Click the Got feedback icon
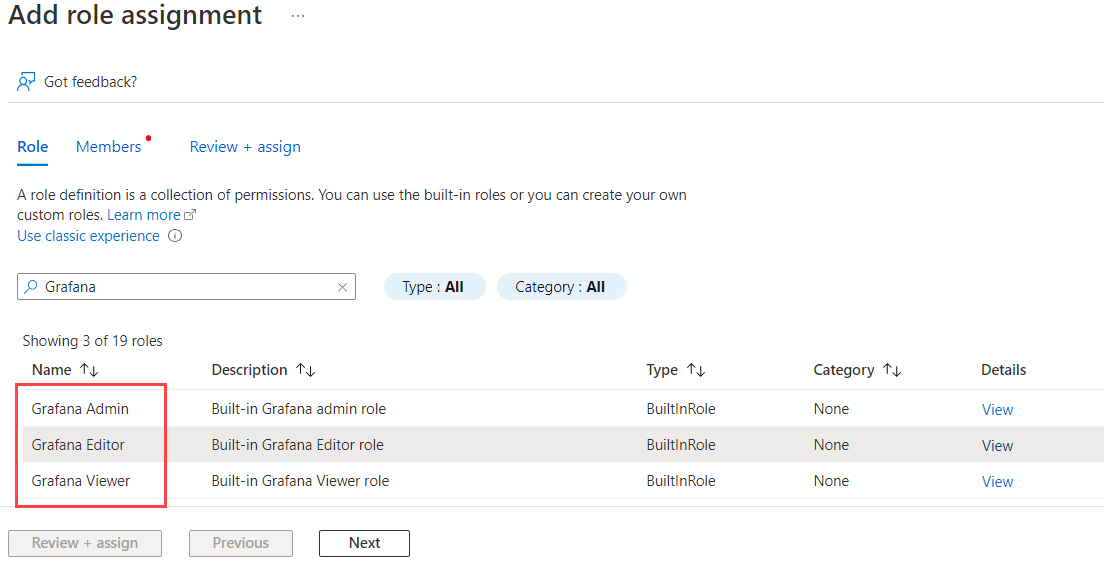1104x570 pixels. pos(27,81)
